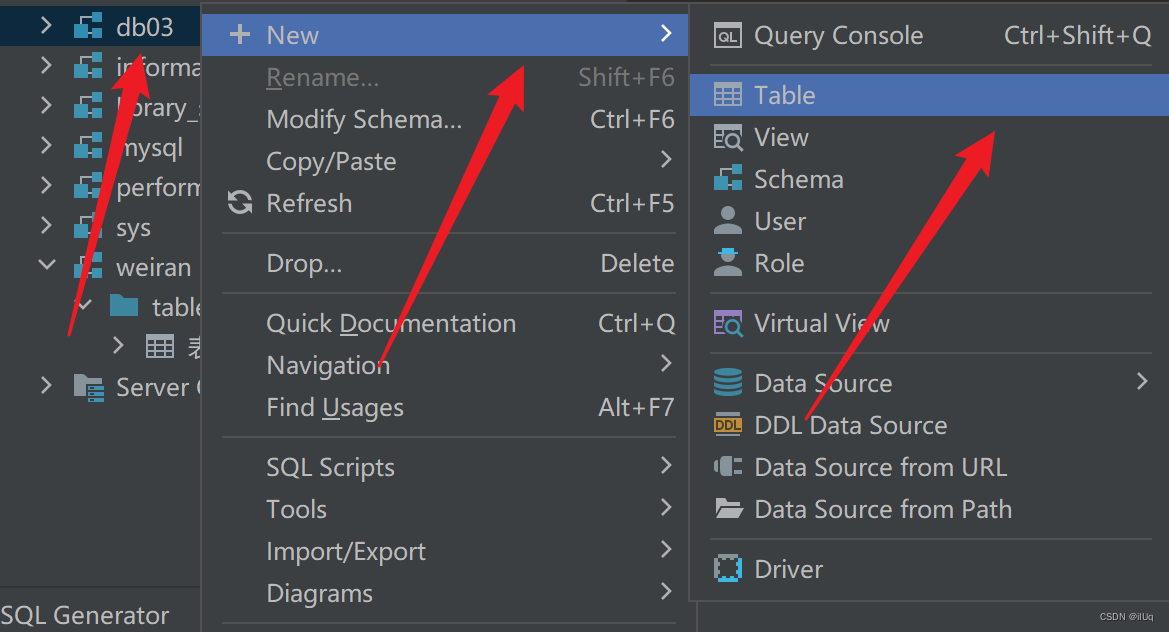The width and height of the screenshot is (1169, 632).
Task: Expand the db03 schema node
Action: click(x=45, y=26)
